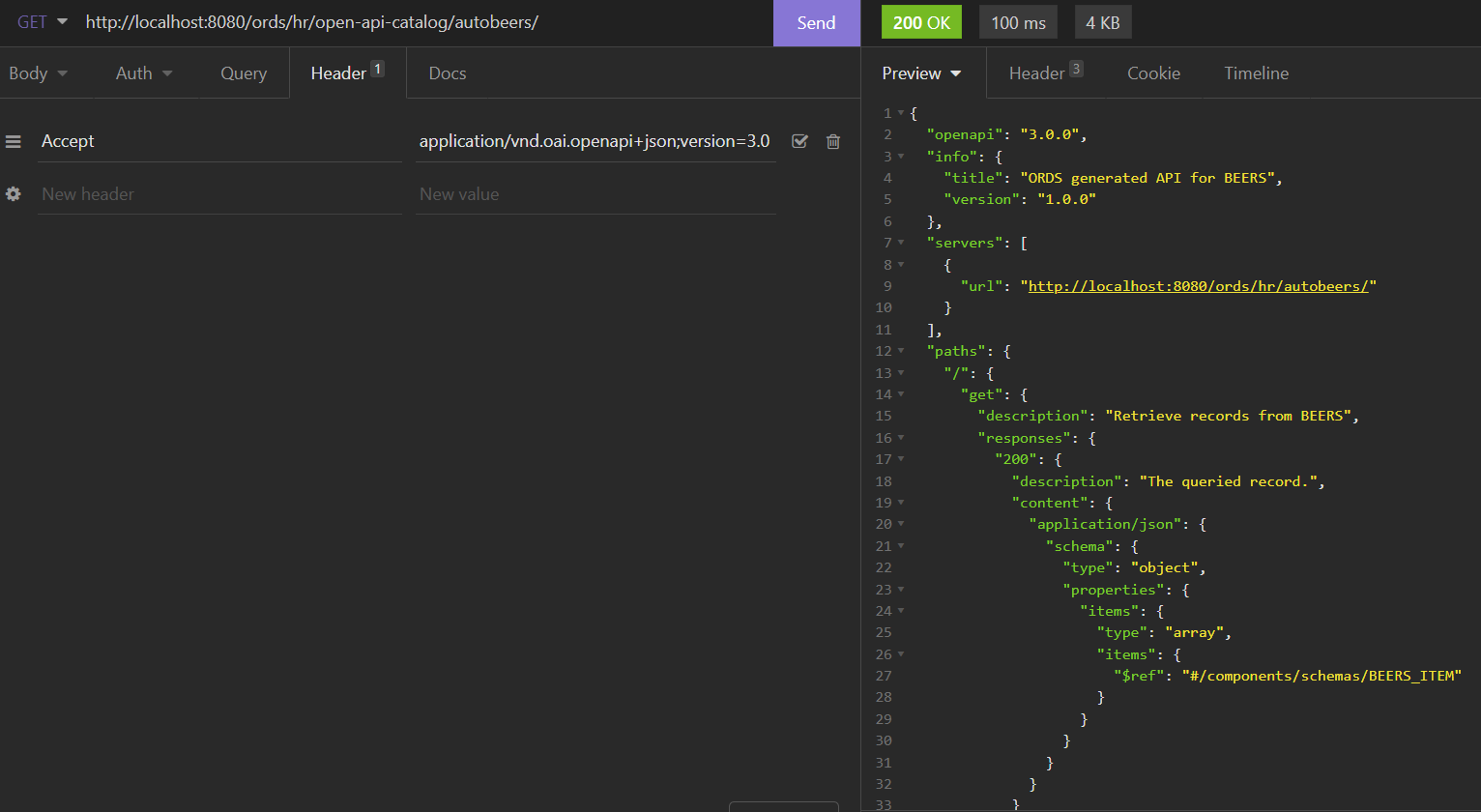Switch to the Docs tab
This screenshot has height=812, width=1481.
tap(448, 73)
